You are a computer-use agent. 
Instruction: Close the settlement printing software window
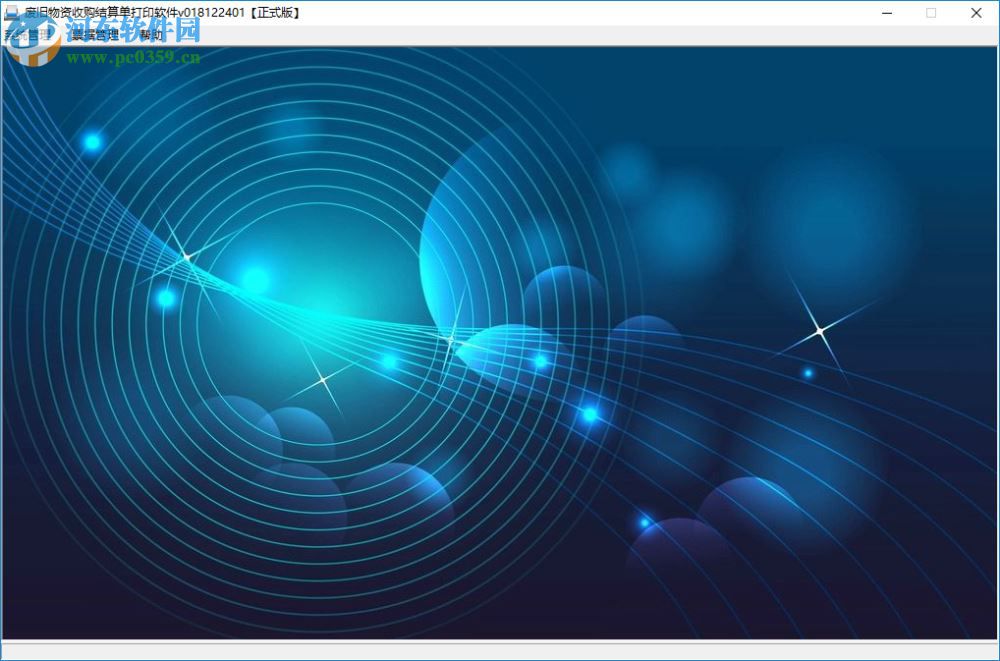point(976,13)
